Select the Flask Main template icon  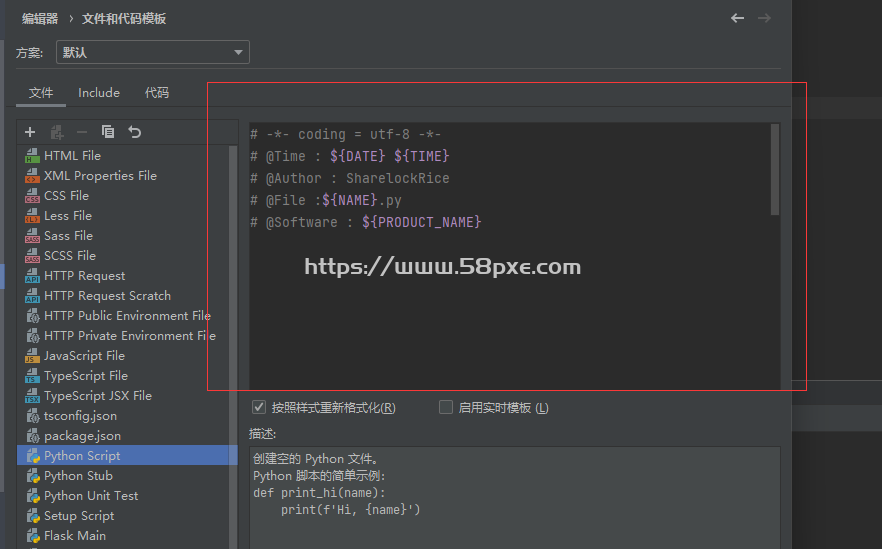(33, 536)
